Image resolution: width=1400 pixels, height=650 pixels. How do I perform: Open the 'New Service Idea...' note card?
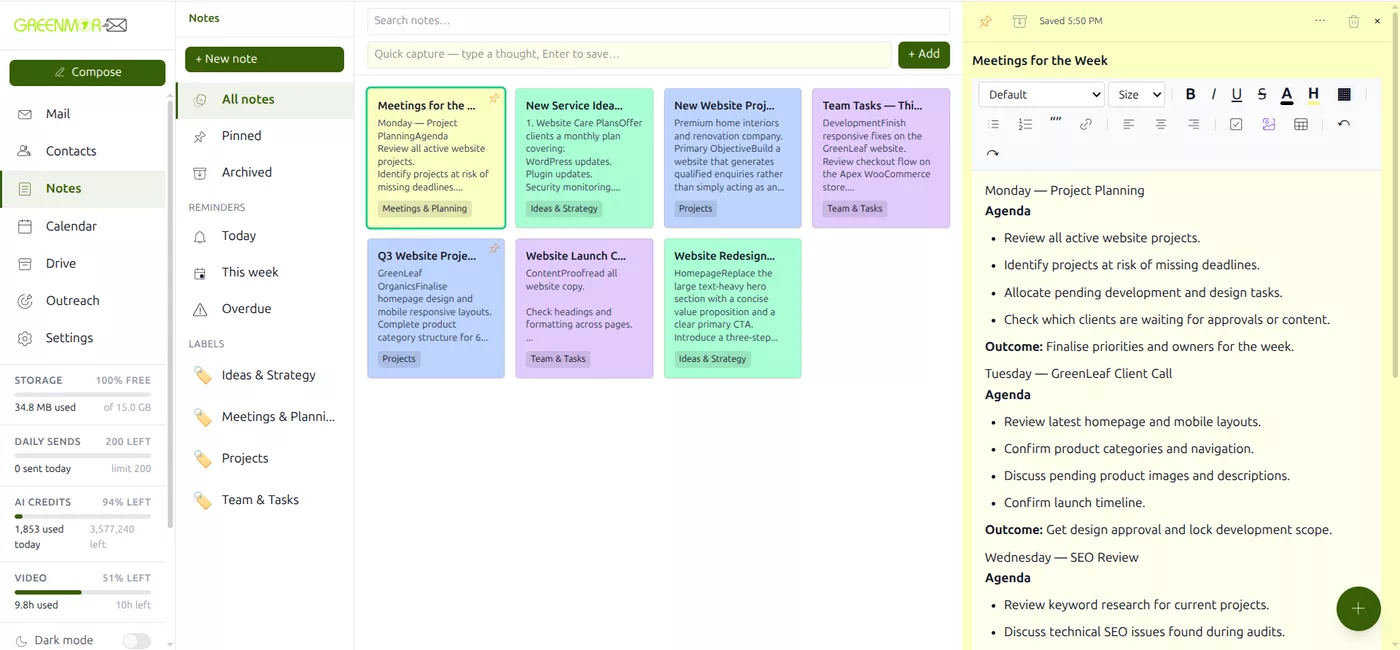tap(584, 158)
